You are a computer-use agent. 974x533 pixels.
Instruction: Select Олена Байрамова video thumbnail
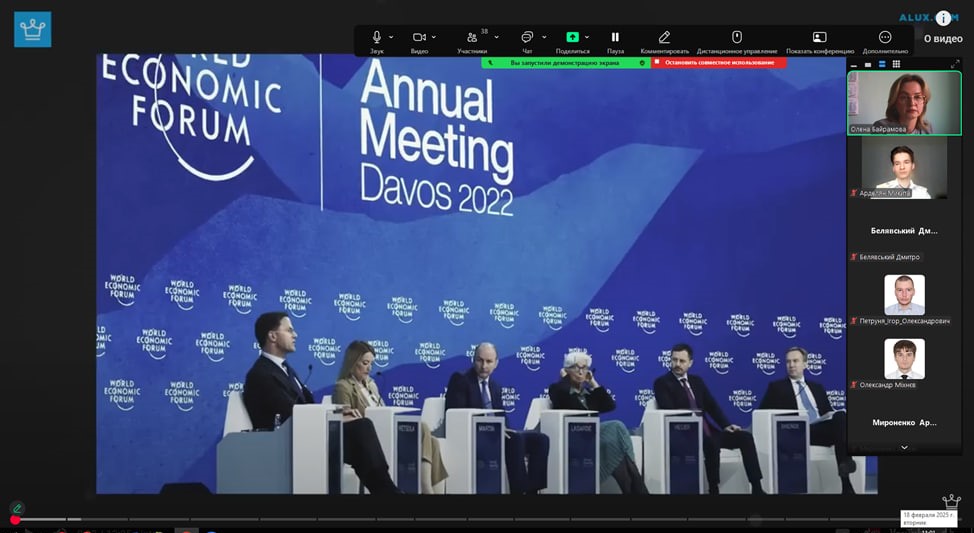click(904, 102)
